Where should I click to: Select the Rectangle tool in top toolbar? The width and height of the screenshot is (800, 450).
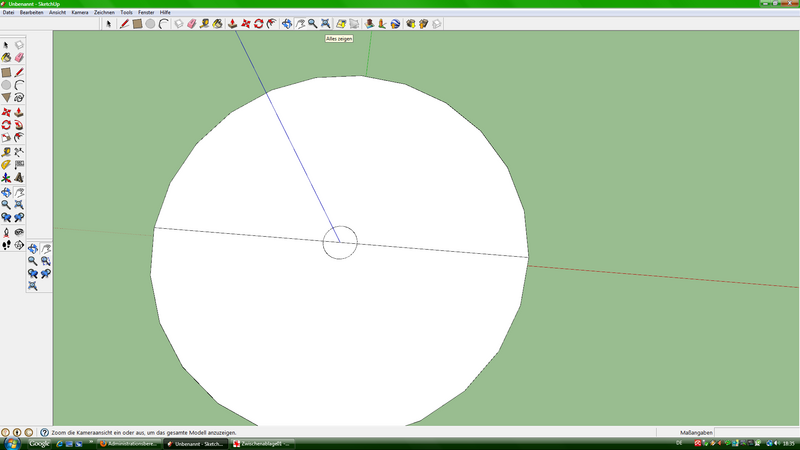[137, 23]
